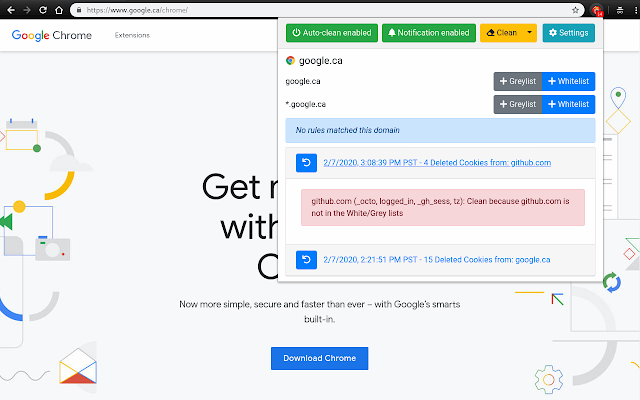This screenshot has height=400, width=640.
Task: Restore deleted github.com cookies with undo icon
Action: [306, 163]
